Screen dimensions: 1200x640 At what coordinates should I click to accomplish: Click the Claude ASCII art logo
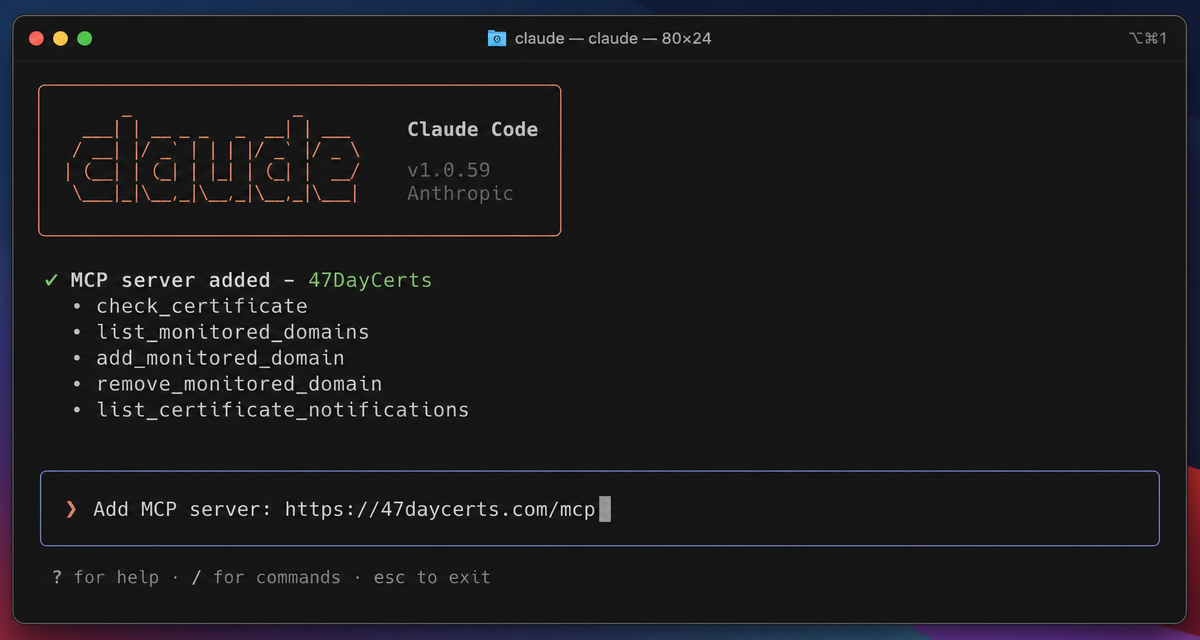tap(213, 159)
